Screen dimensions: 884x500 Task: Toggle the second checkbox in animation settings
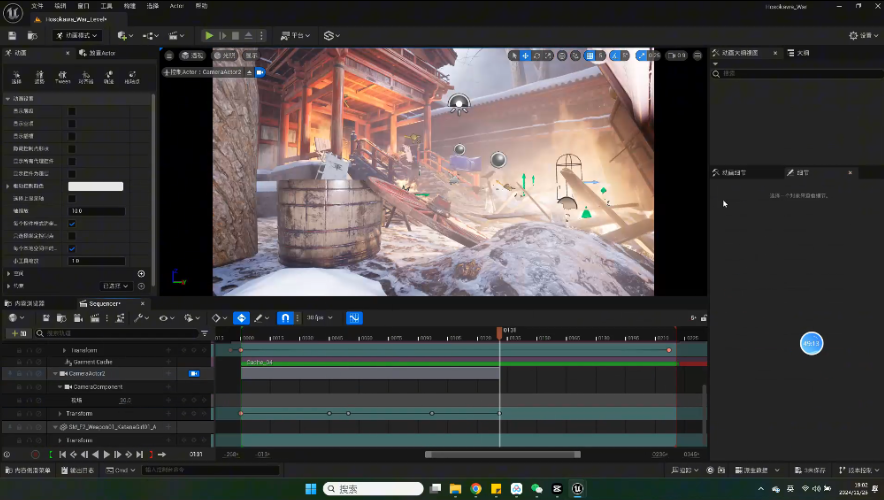pos(72,123)
